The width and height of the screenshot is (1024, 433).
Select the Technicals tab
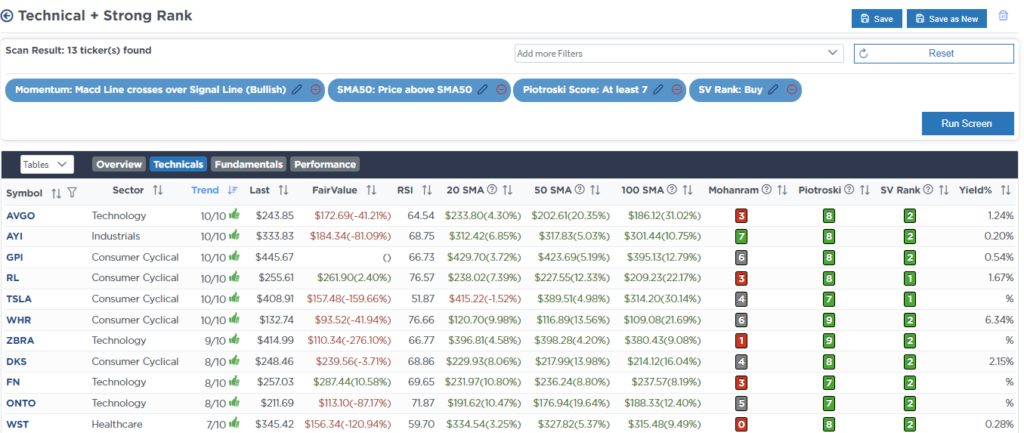(178, 165)
